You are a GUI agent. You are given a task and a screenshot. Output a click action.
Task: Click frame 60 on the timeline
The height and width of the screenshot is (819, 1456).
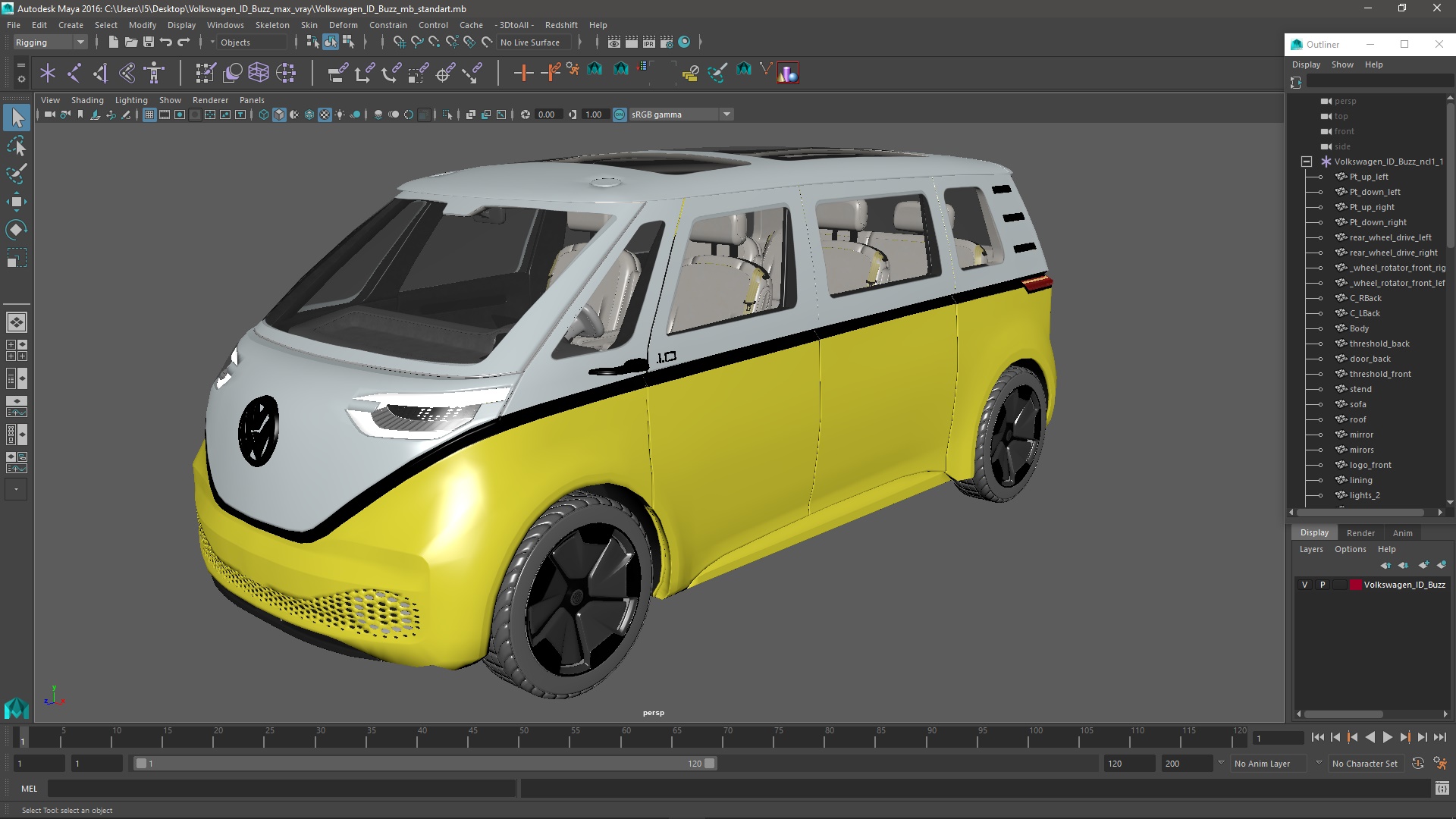point(626,737)
